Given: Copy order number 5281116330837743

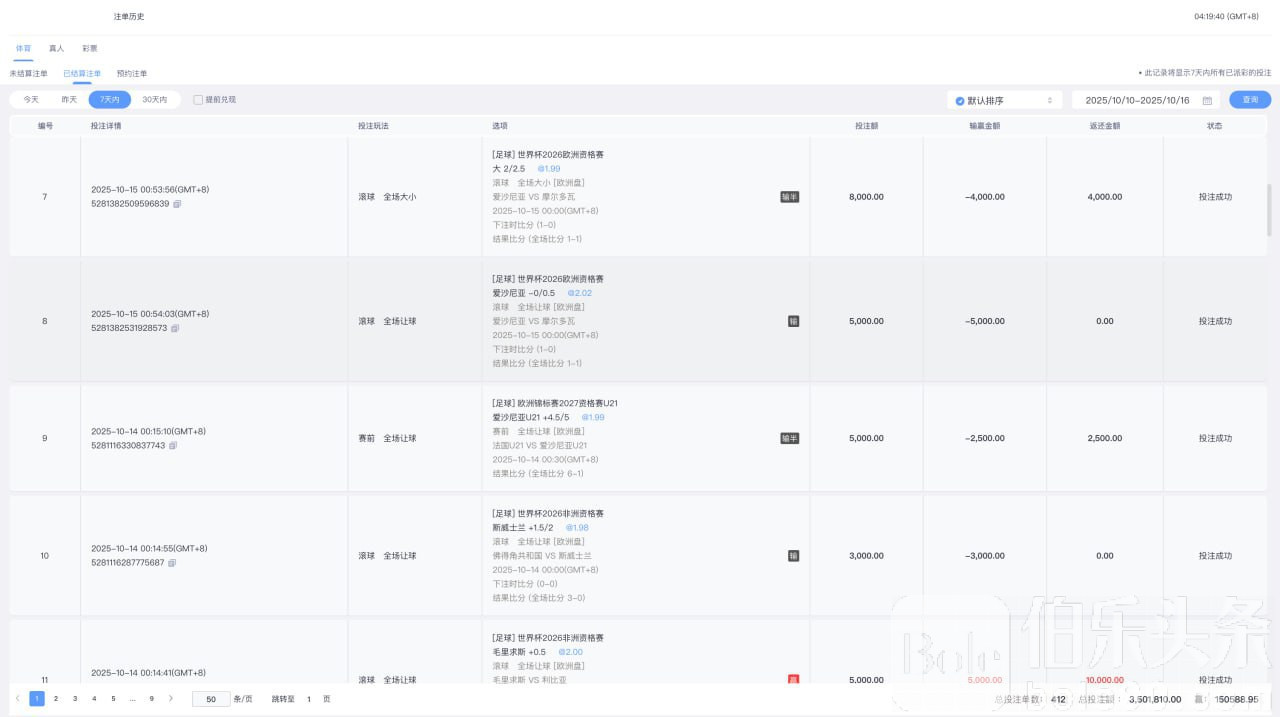Looking at the screenshot, I should (x=173, y=446).
